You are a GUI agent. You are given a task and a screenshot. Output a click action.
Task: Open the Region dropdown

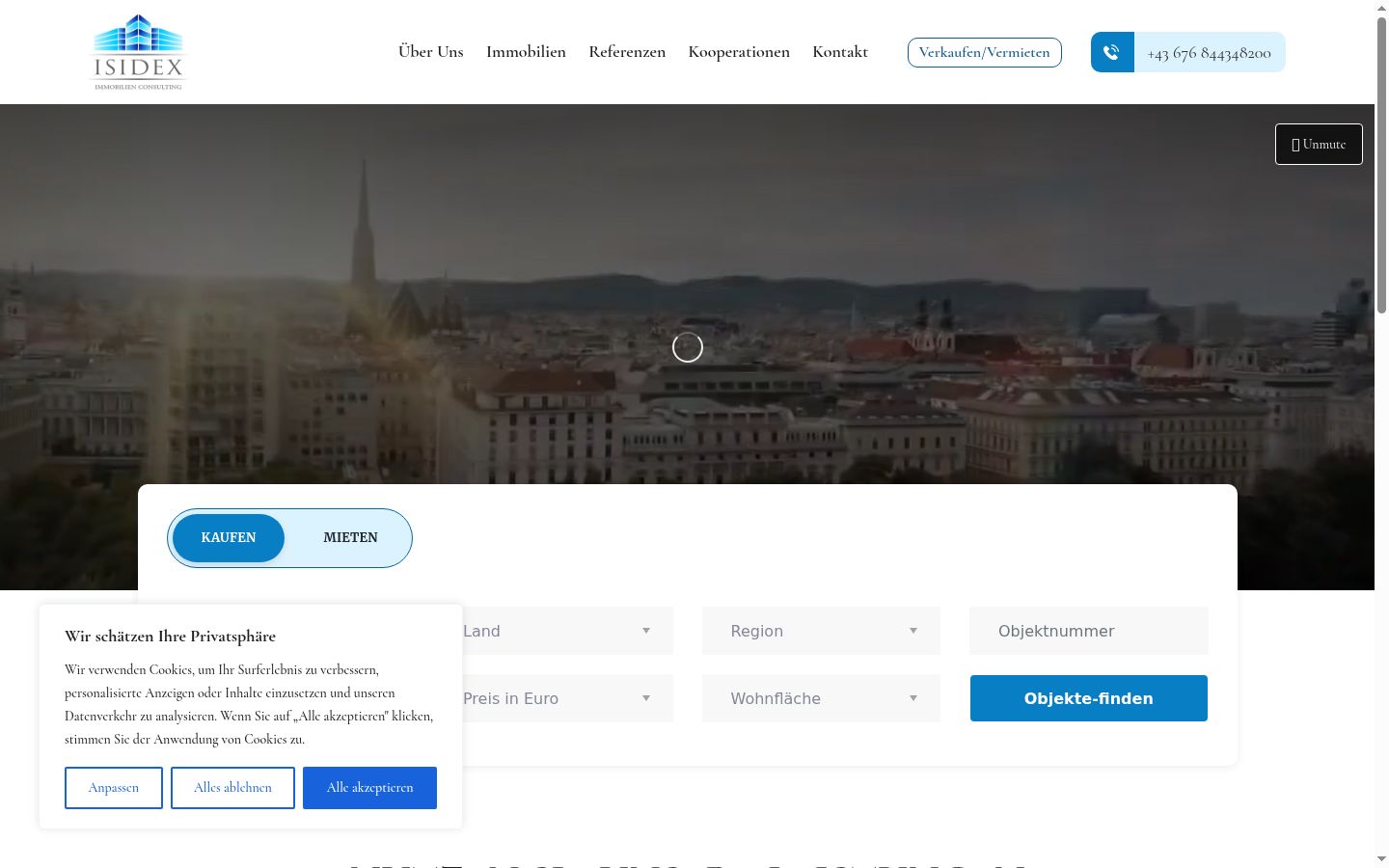[821, 631]
